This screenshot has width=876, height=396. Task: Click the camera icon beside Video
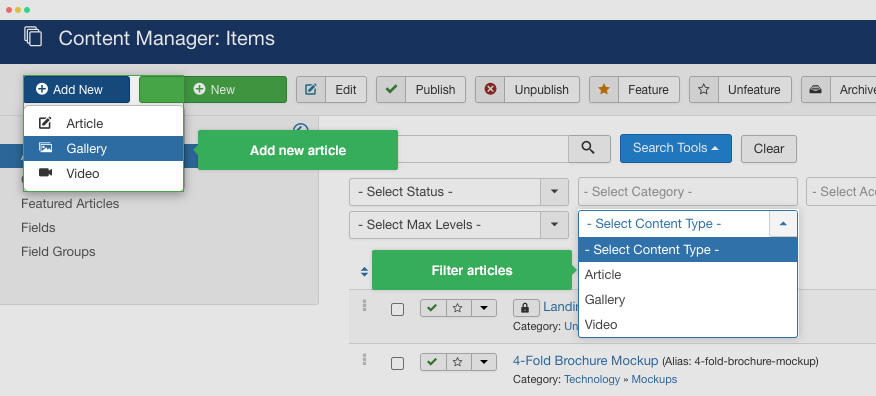[45, 173]
